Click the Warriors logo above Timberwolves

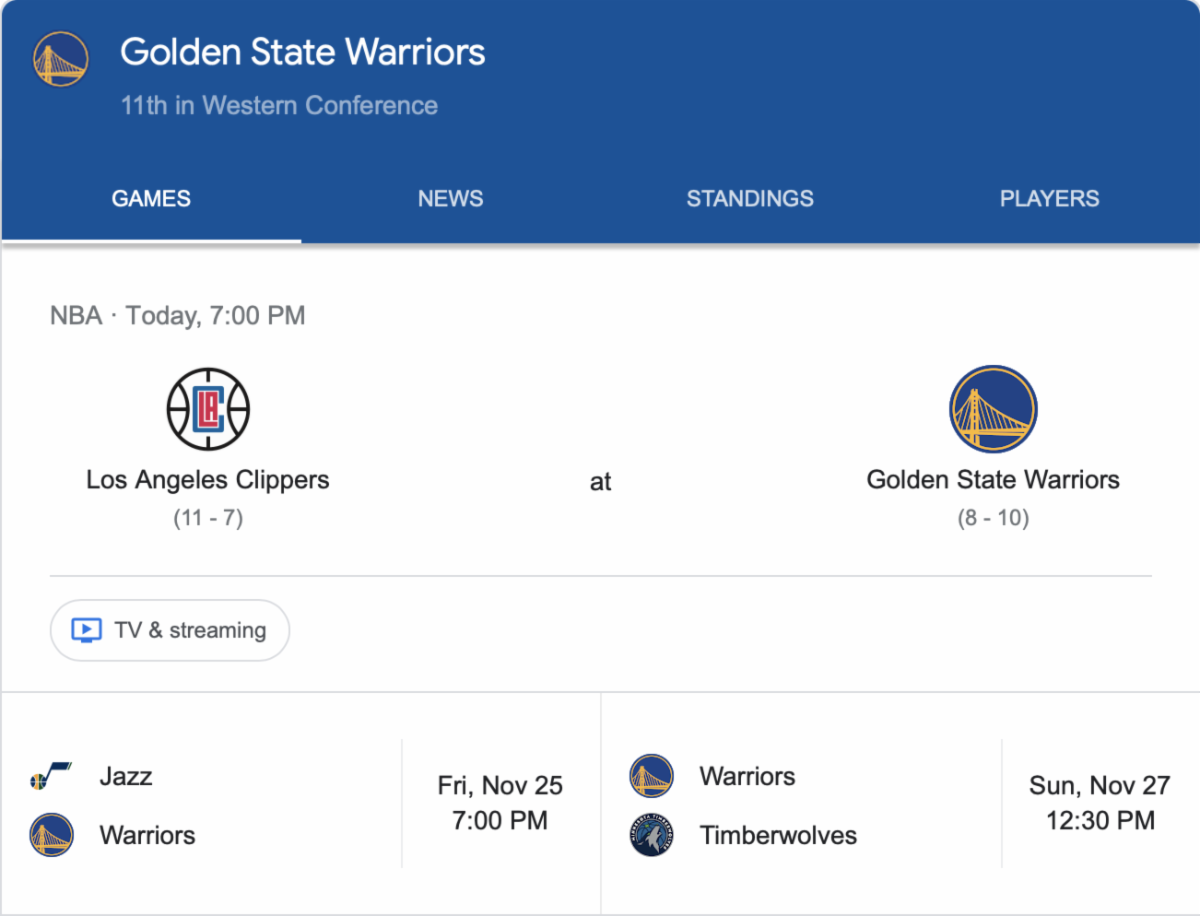click(x=652, y=776)
